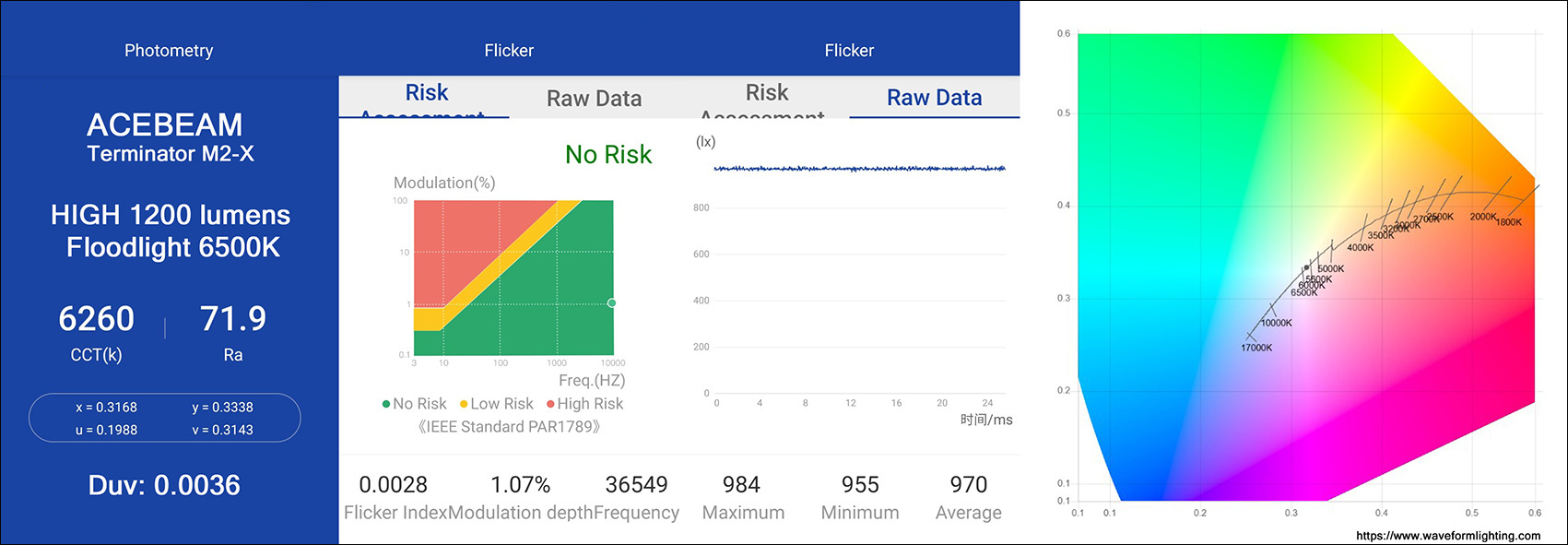Select the blue Raw Data tab
This screenshot has width=1568, height=545.
934,98
